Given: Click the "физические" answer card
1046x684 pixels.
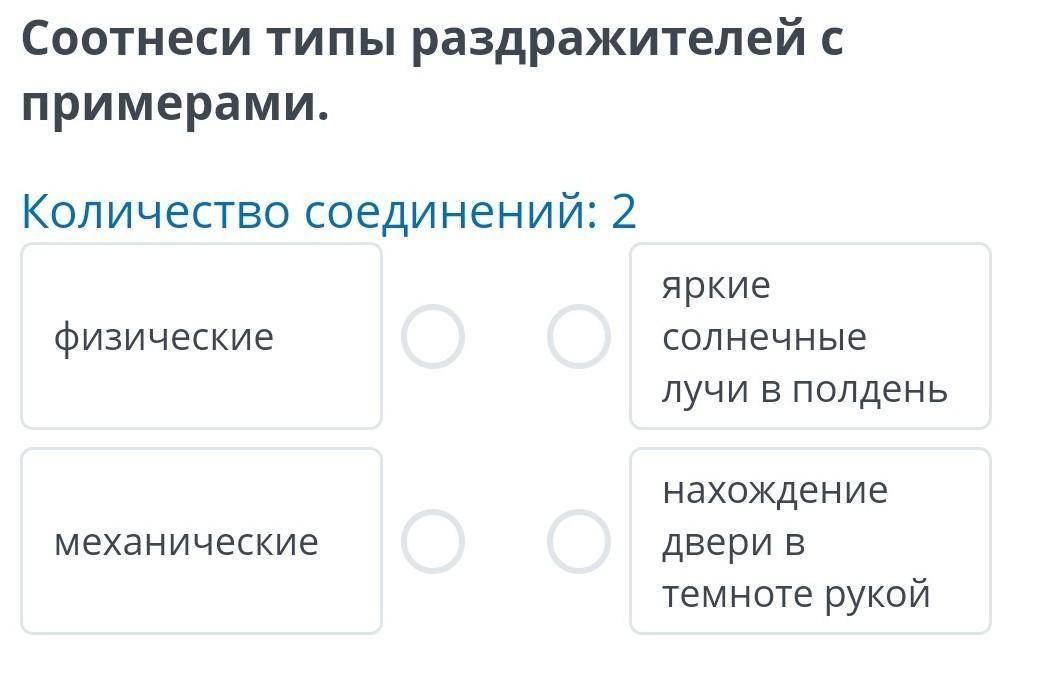Looking at the screenshot, I should pos(201,337).
